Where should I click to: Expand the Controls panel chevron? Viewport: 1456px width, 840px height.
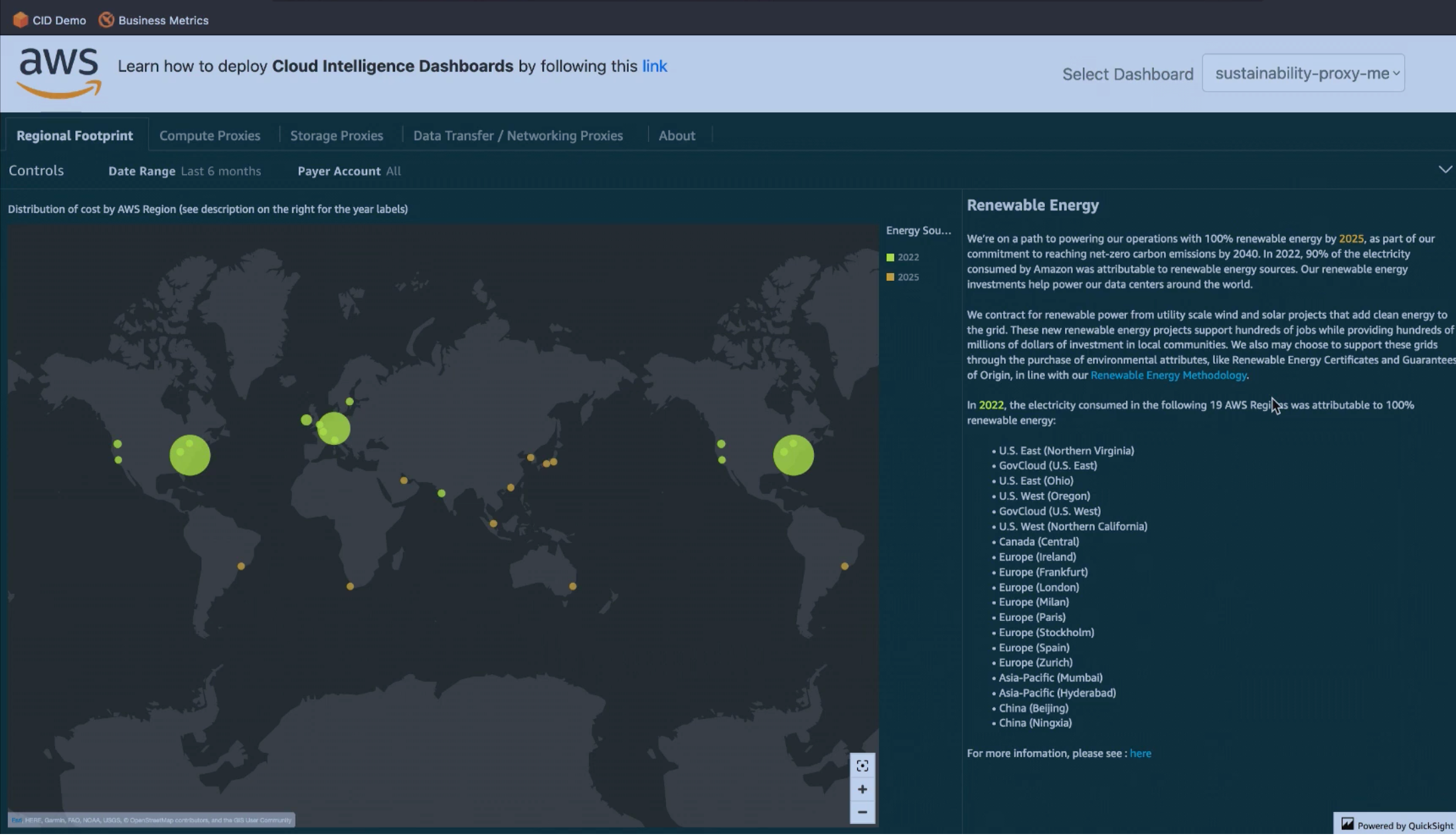(x=1445, y=170)
